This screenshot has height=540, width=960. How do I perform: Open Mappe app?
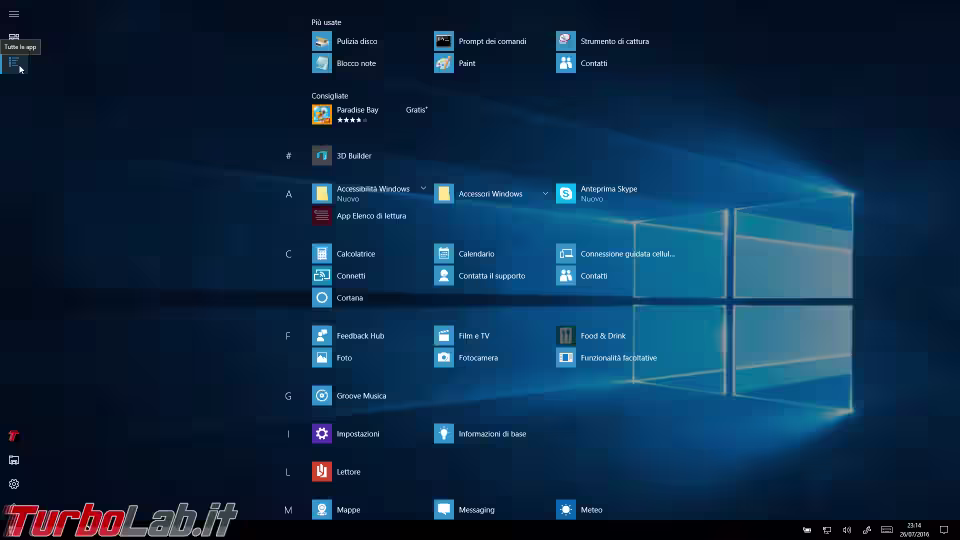[x=336, y=509]
